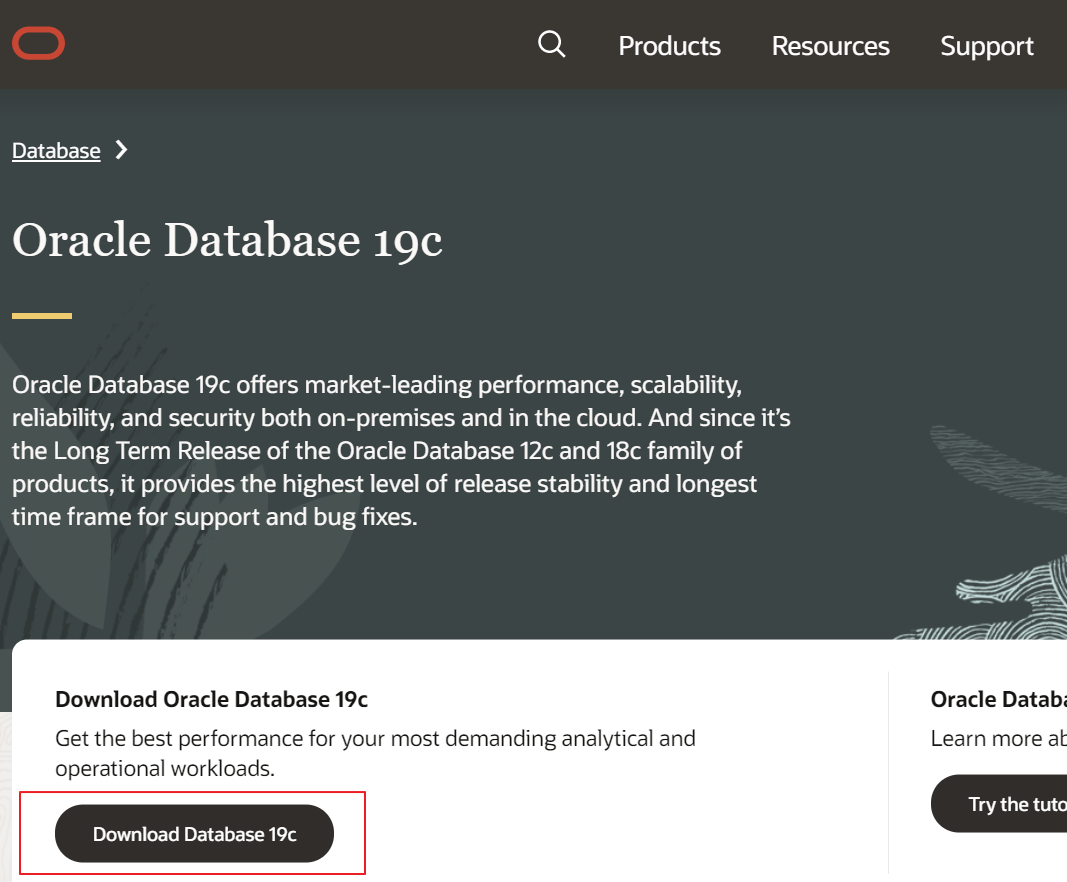Image resolution: width=1067 pixels, height=882 pixels.
Task: Click the breadcrumb chevron arrow beside Database
Action: [122, 150]
